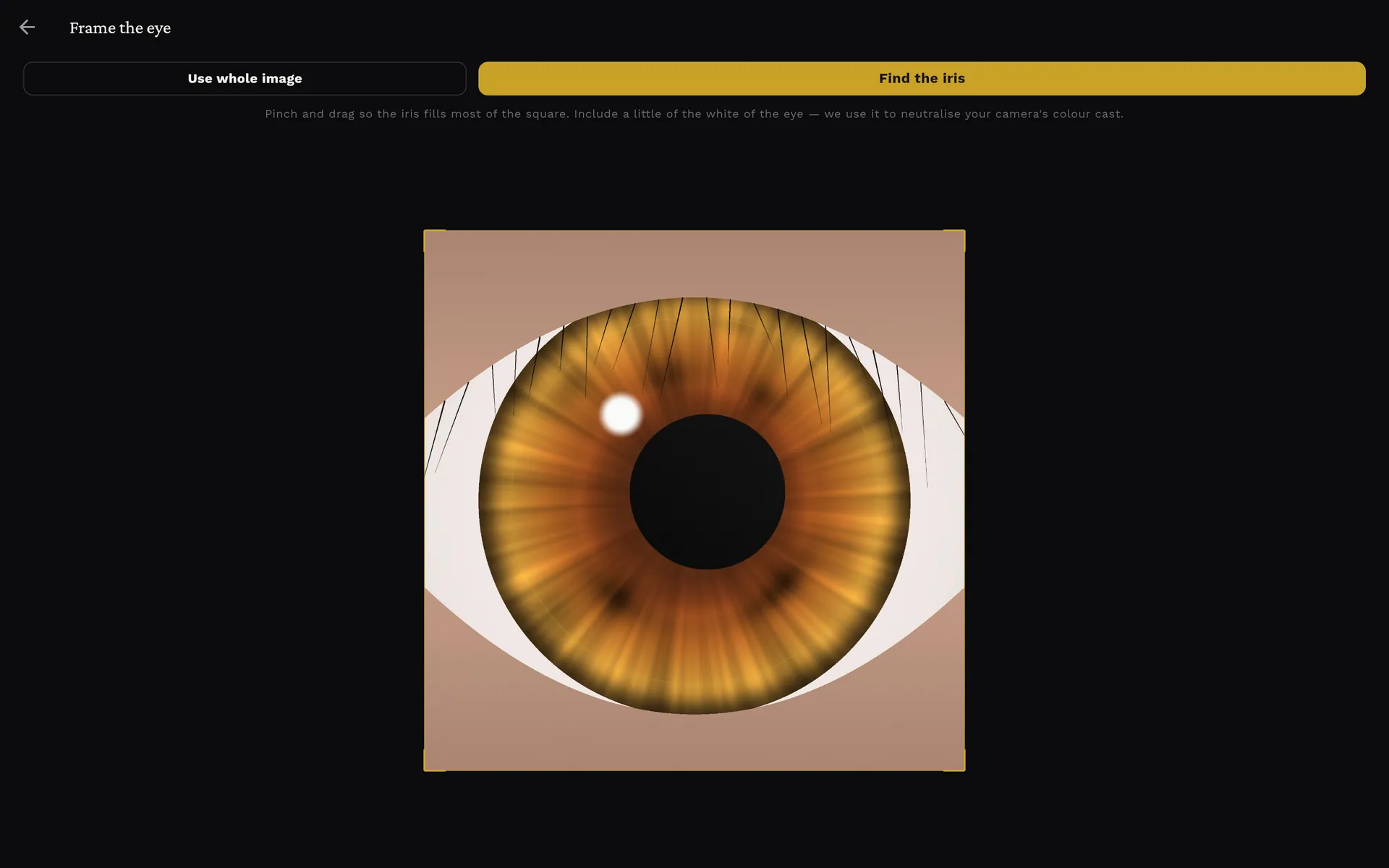Click the top-left crop corner handle

click(434, 241)
